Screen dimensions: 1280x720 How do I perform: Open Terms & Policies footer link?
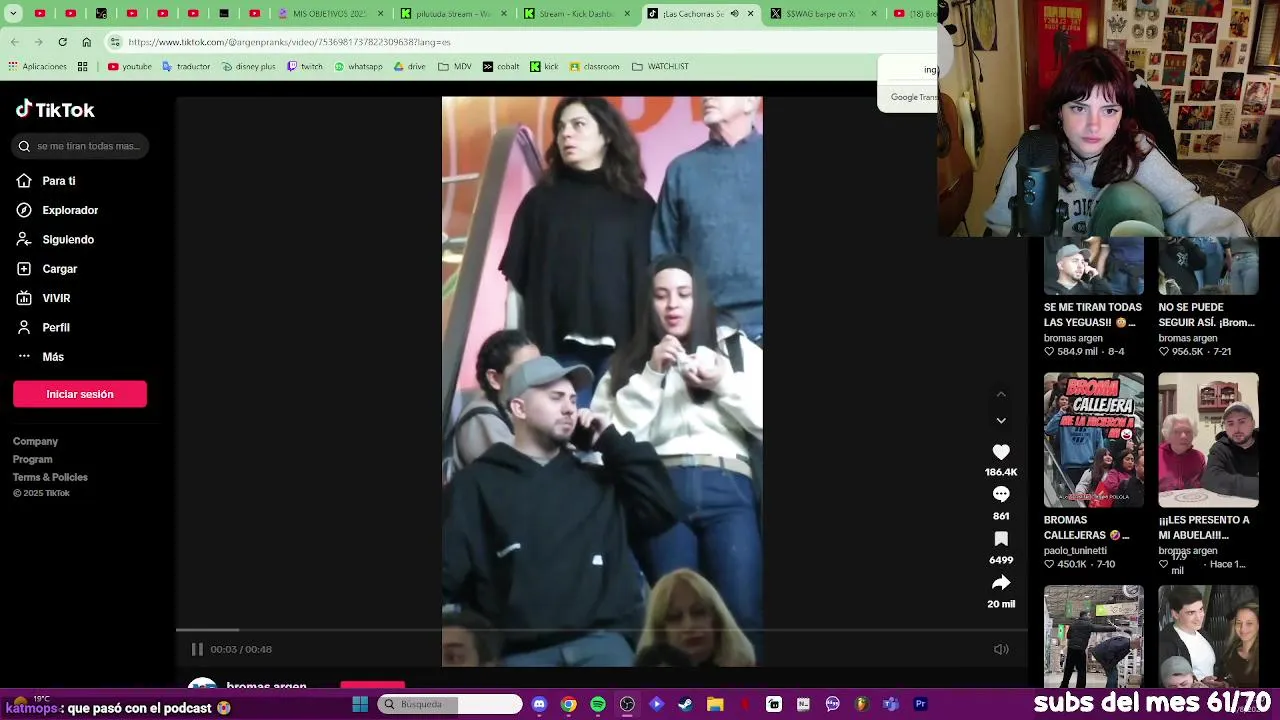point(50,477)
